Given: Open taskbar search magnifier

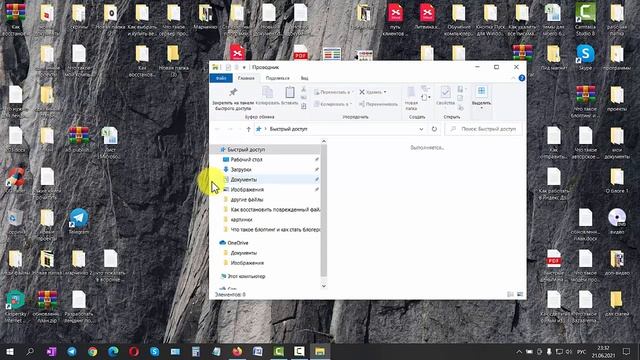Looking at the screenshot, I should coord(30,351).
